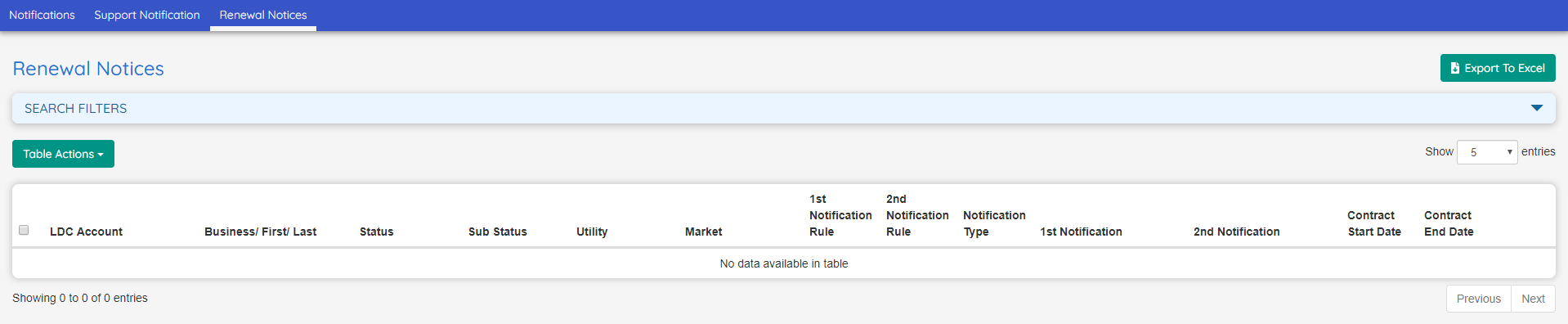This screenshot has height=324, width=1568.
Task: Sort by the LDC Account column
Action: click(86, 232)
